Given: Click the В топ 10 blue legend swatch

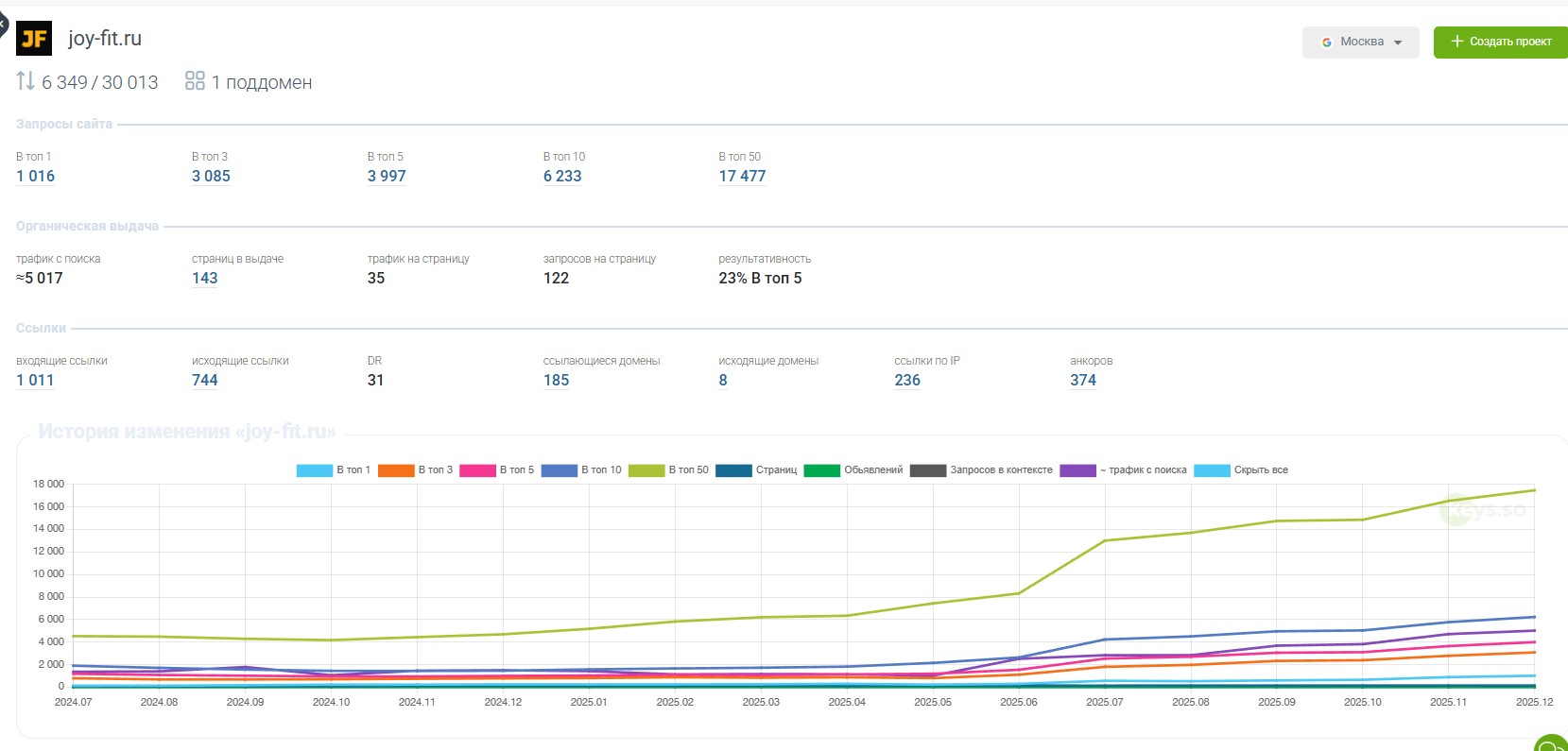Looking at the screenshot, I should tap(559, 470).
